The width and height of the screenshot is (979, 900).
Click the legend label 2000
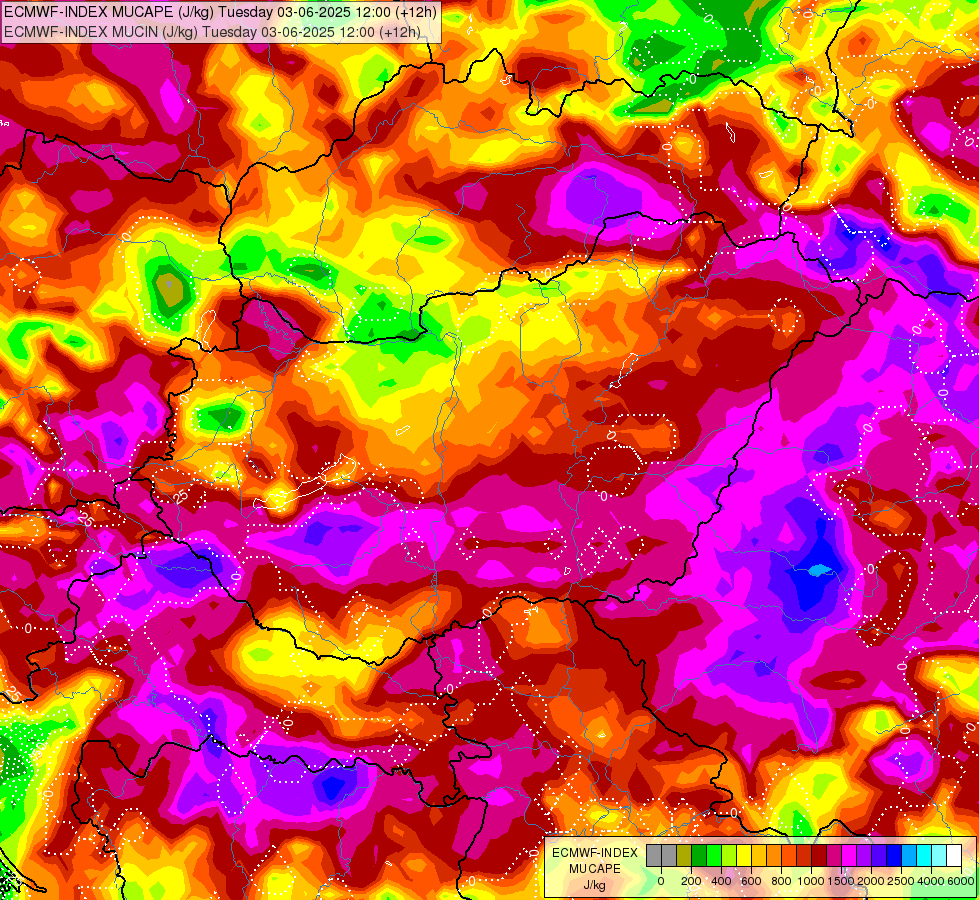click(871, 881)
